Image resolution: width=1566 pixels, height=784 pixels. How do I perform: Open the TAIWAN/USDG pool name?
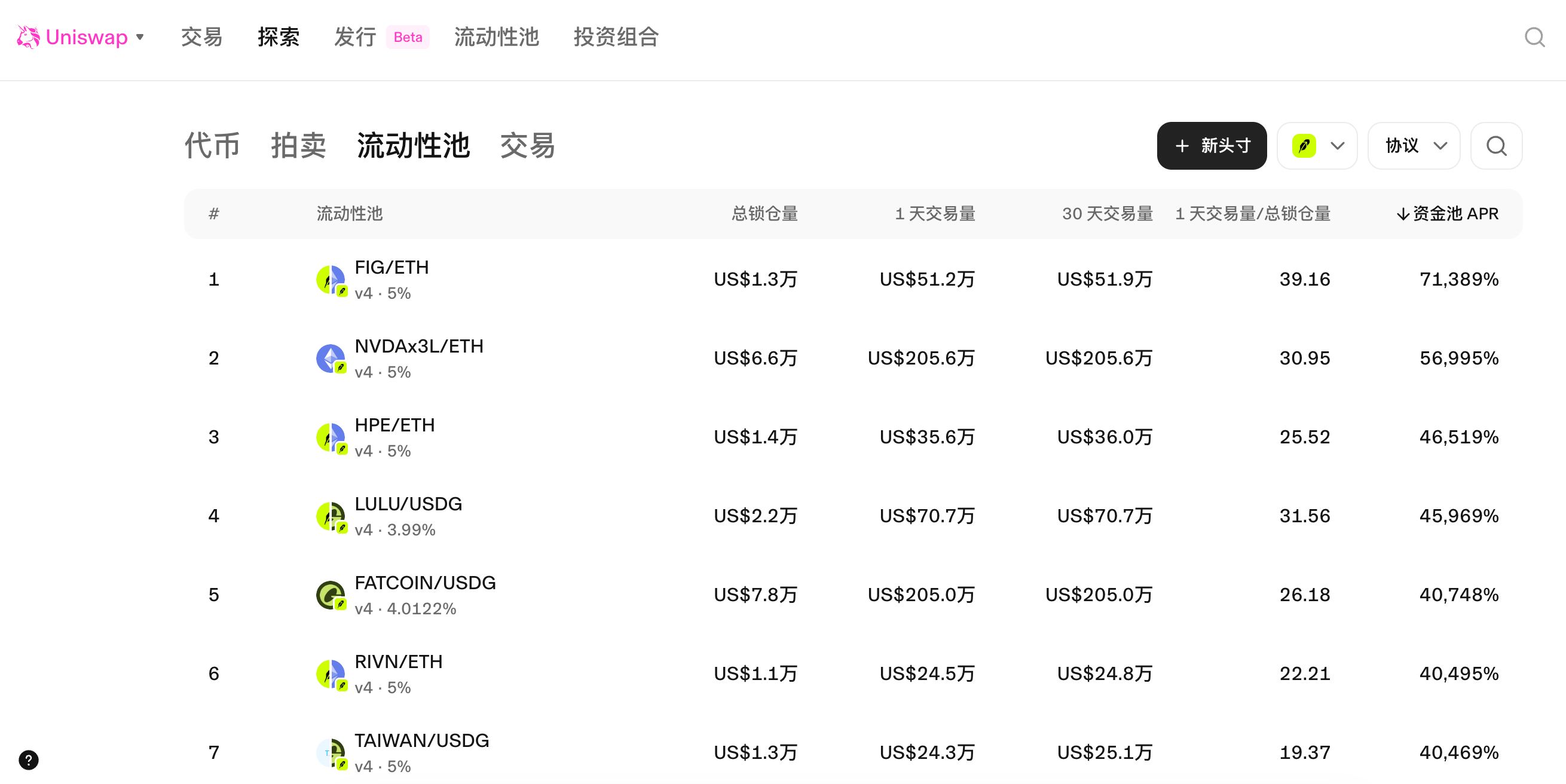[x=421, y=741]
